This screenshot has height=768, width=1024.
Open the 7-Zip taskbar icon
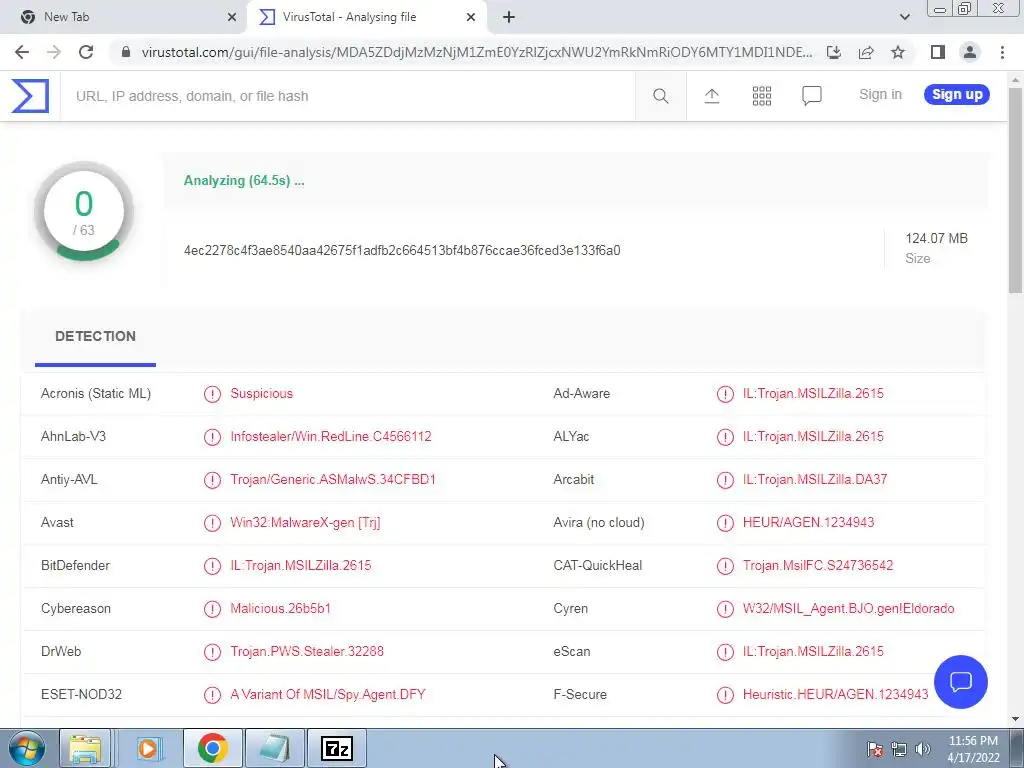click(337, 748)
